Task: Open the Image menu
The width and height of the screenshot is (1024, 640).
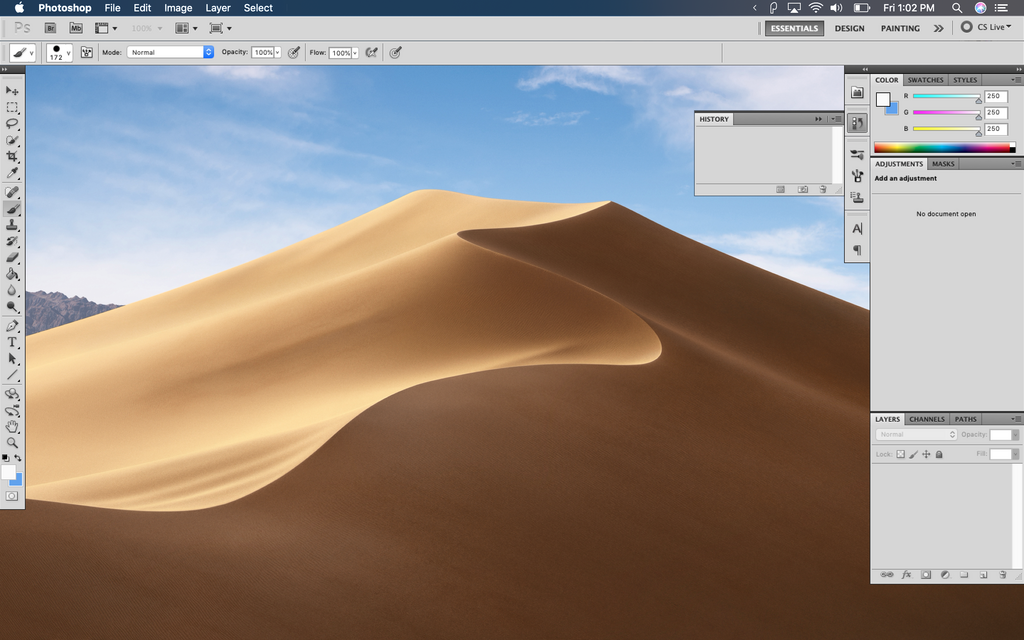Action: point(178,8)
